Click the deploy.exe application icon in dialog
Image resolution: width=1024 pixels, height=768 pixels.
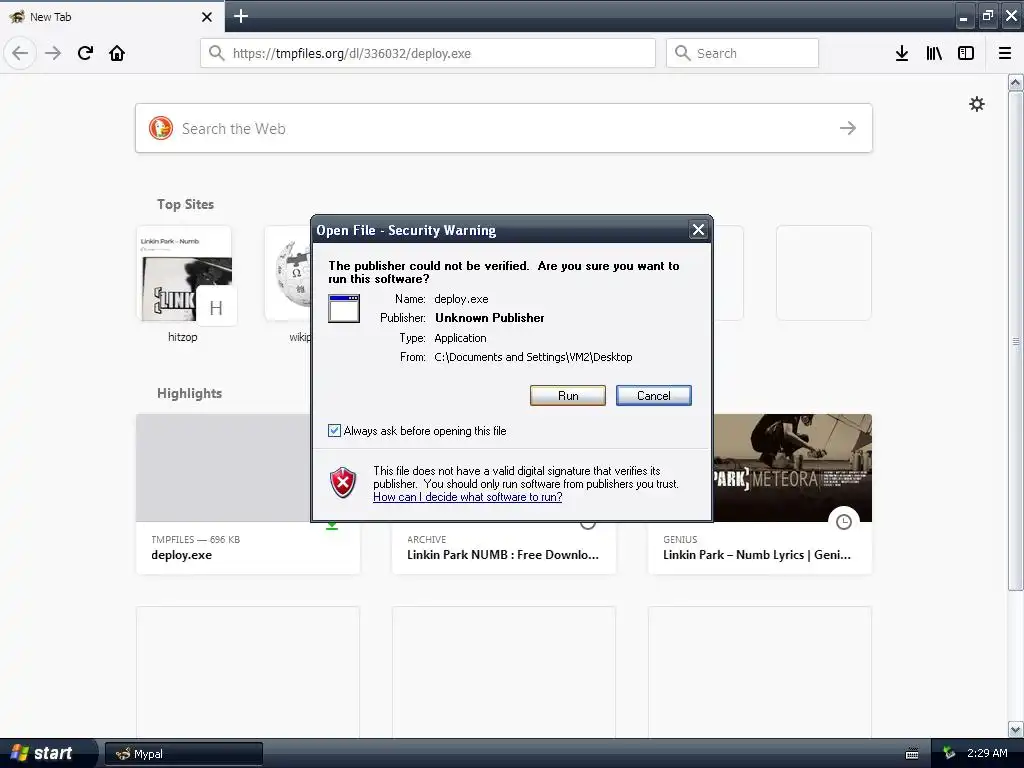point(344,308)
